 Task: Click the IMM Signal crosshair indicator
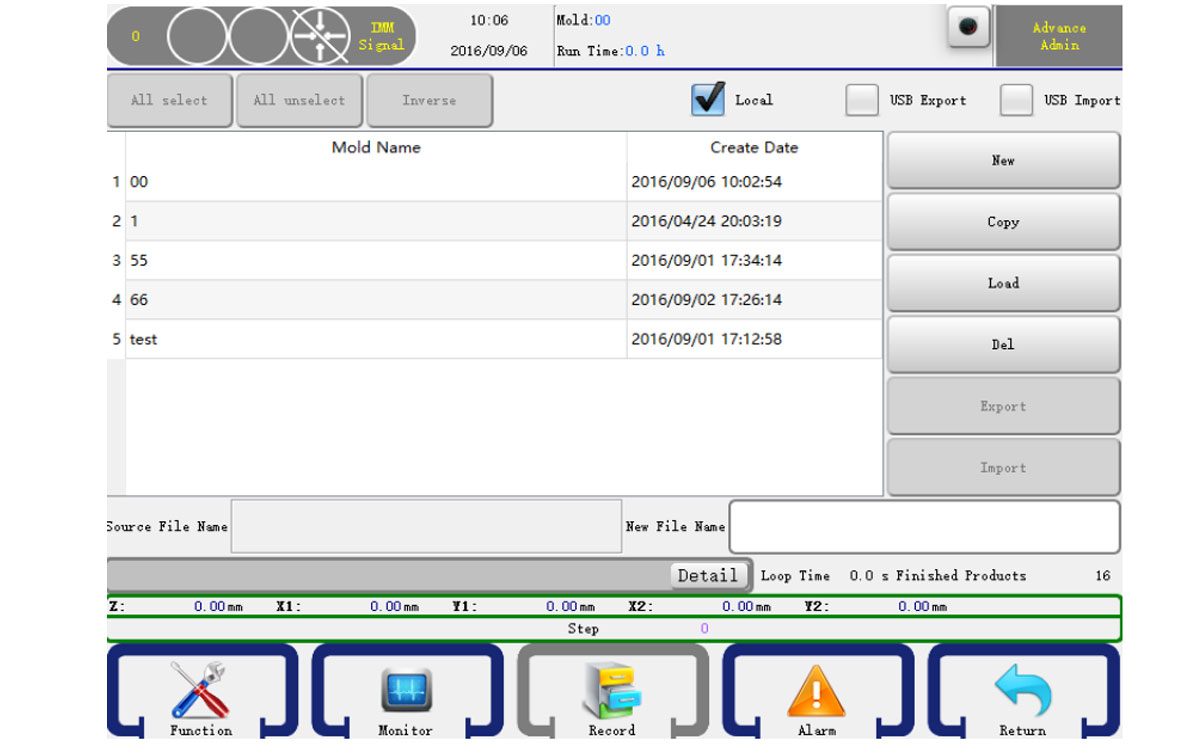[320, 36]
